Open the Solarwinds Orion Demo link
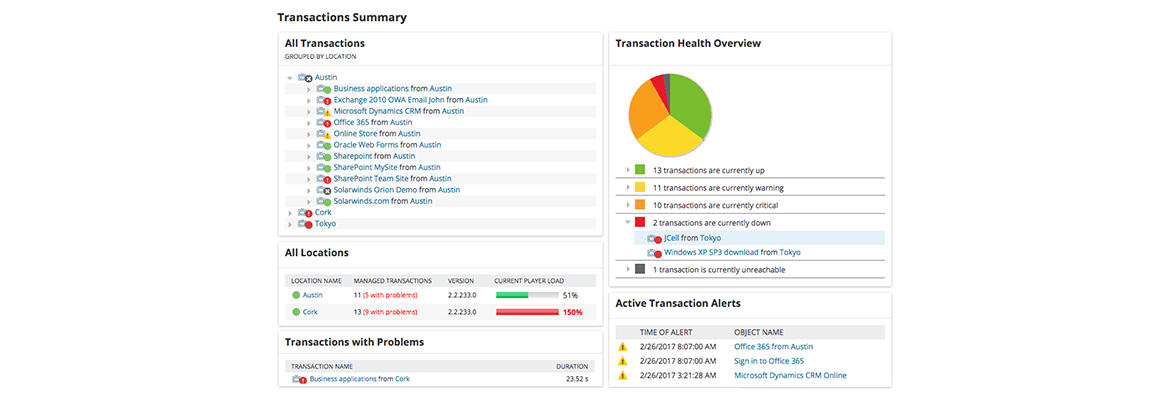Image resolution: width=1170 pixels, height=400 pixels. point(375,190)
